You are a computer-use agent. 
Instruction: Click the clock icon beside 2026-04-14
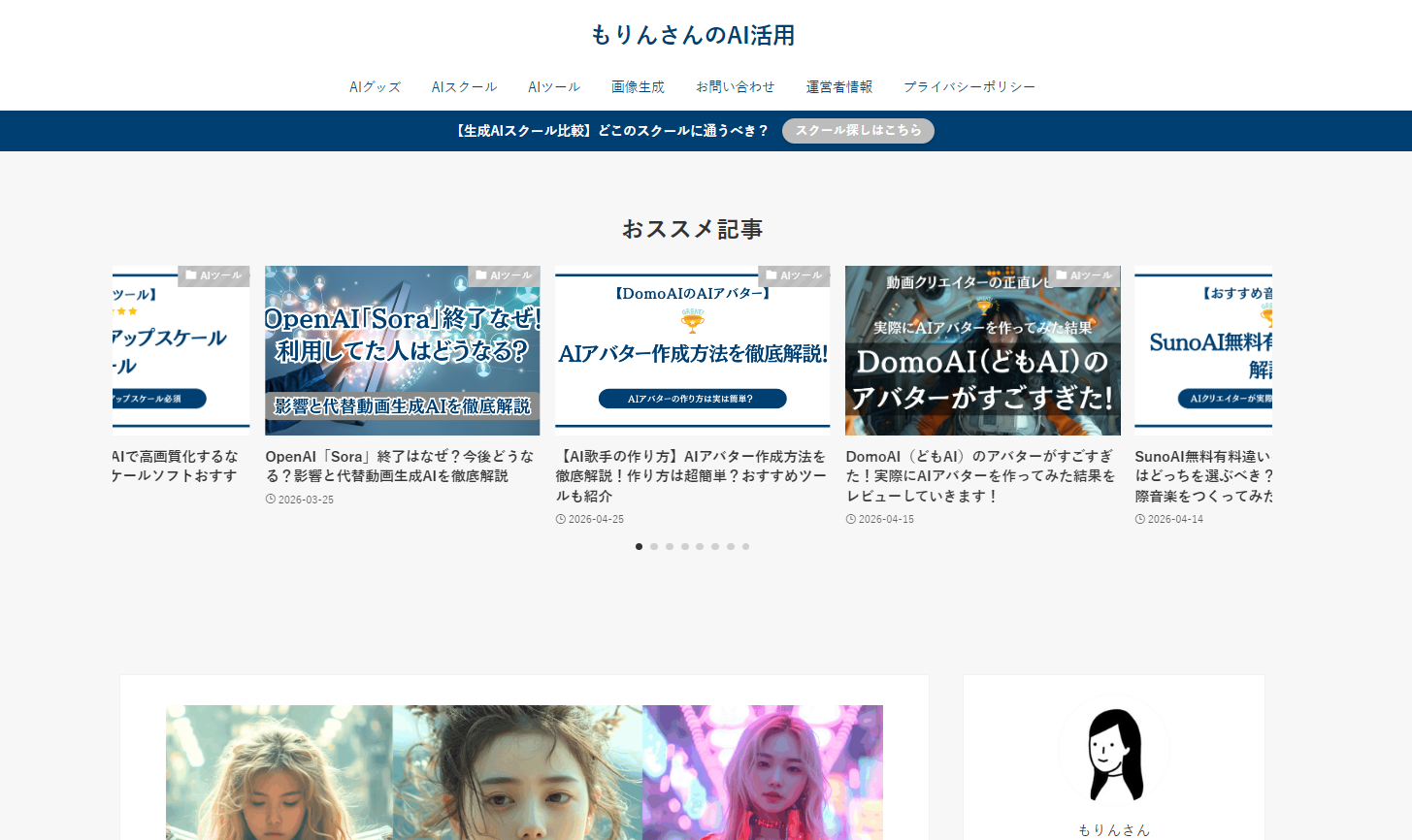pos(1140,520)
